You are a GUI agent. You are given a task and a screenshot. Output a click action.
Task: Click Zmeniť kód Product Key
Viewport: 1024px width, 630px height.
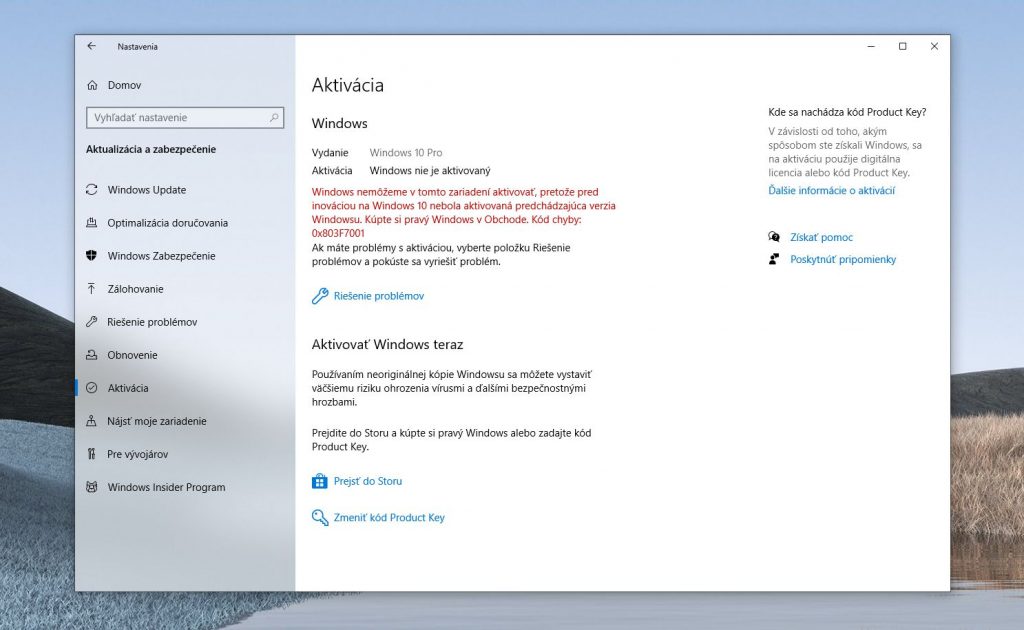tap(389, 518)
